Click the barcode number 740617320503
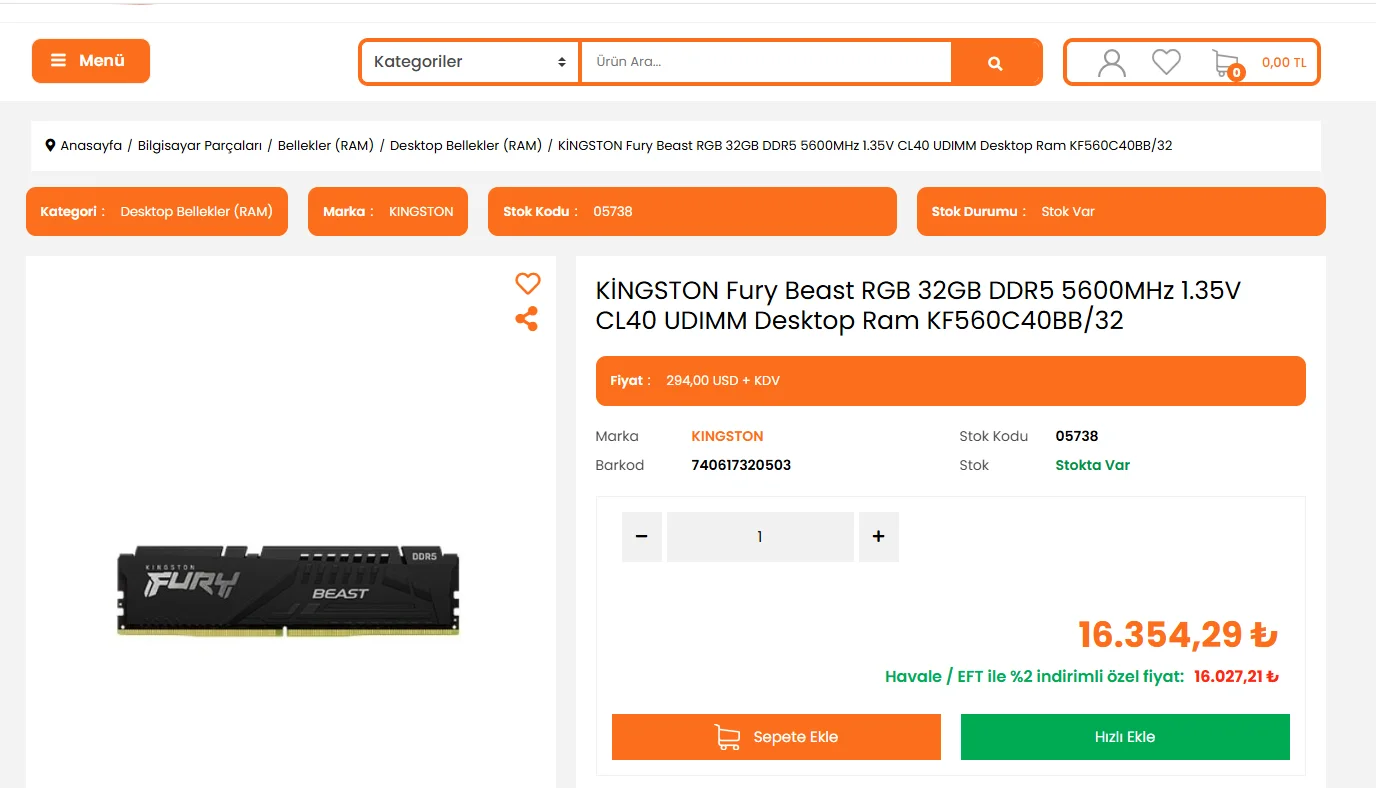 741,465
